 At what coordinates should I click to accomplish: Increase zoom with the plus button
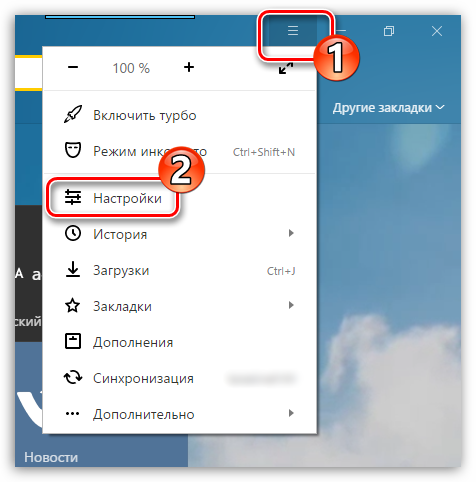(189, 67)
